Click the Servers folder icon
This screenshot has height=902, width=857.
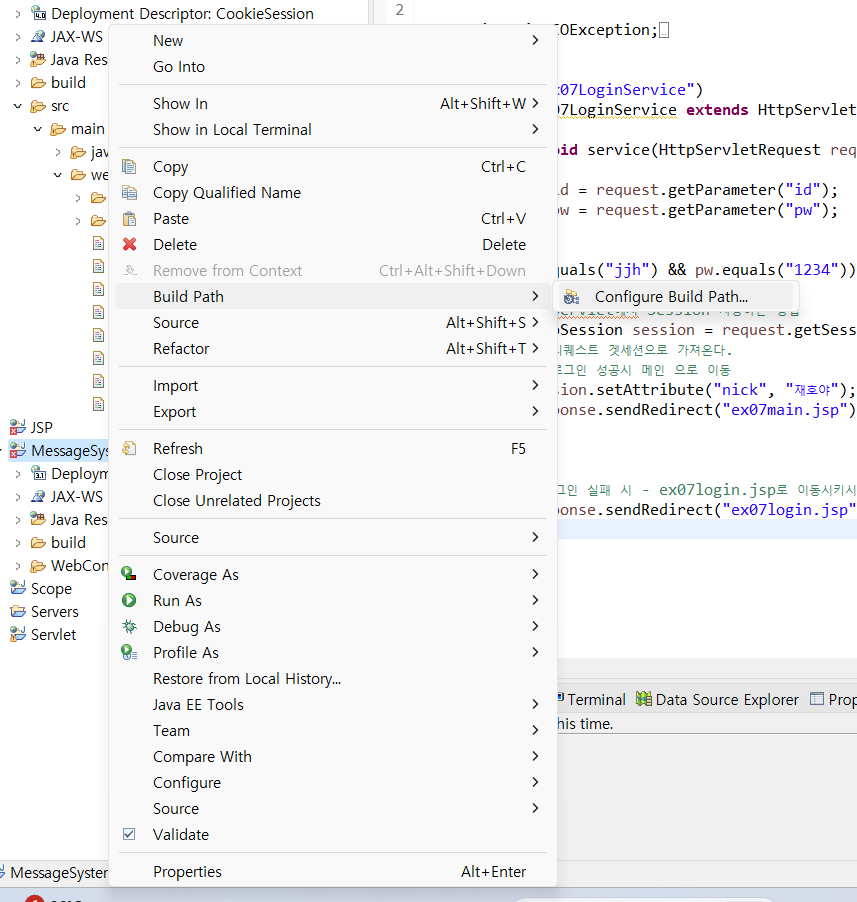tap(18, 611)
